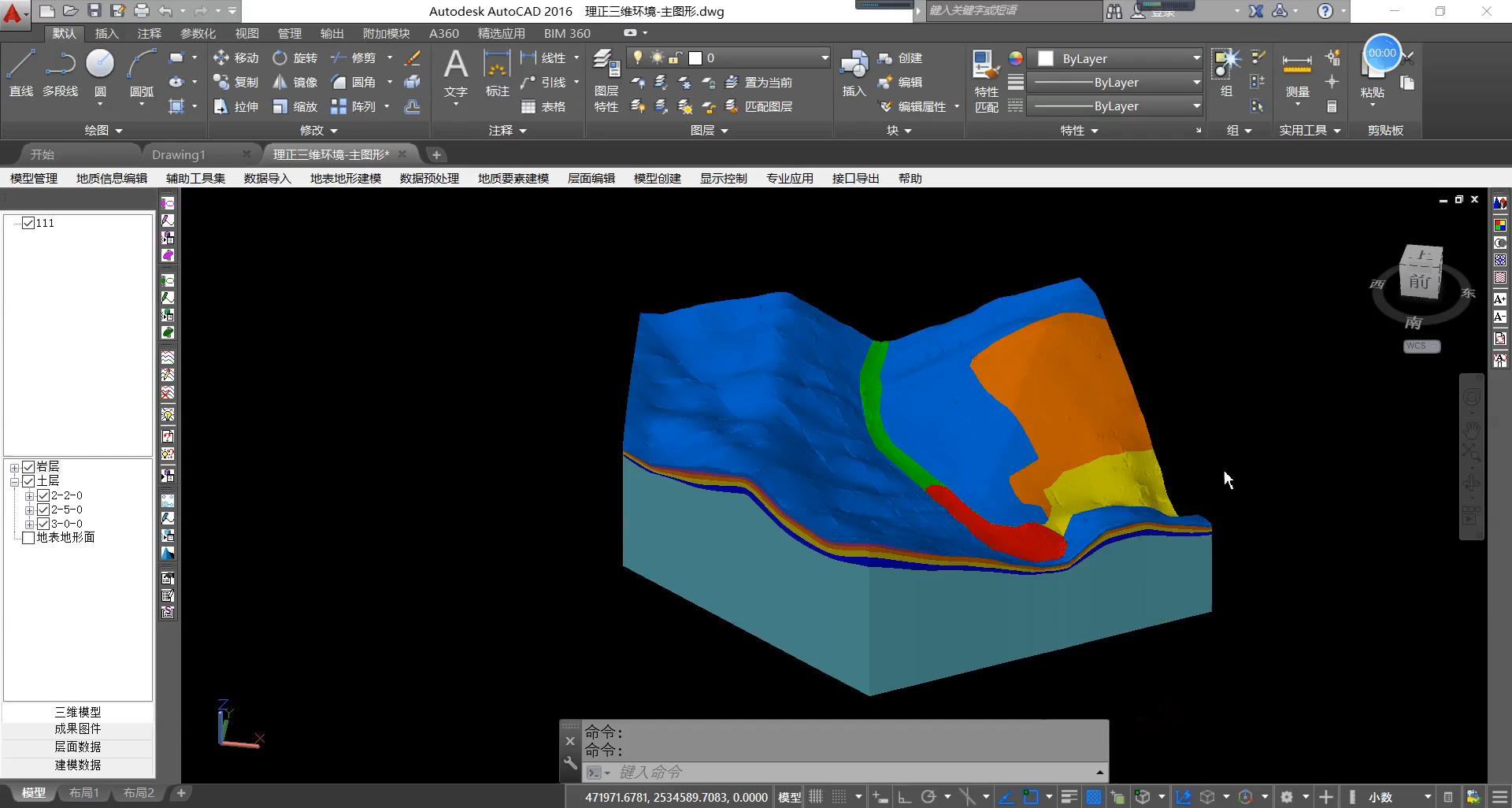
Task: Click the Save icon in quick access toolbar
Action: [x=94, y=11]
